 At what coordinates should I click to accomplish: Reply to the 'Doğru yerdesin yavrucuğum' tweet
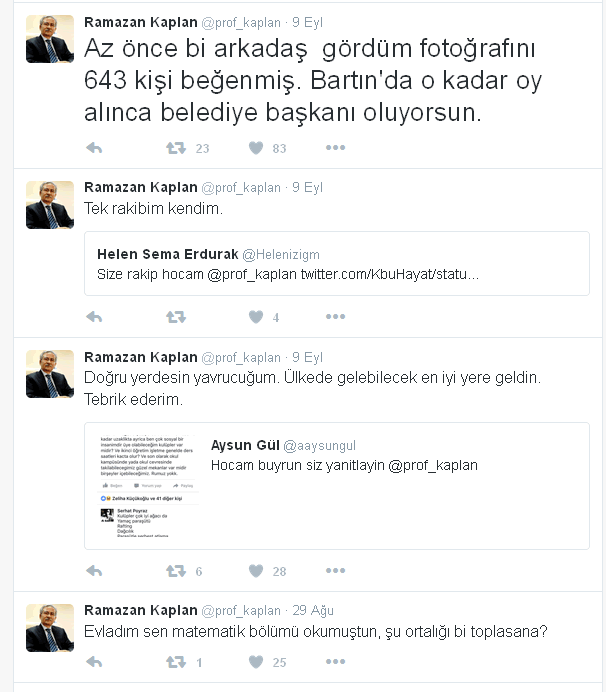tap(94, 571)
